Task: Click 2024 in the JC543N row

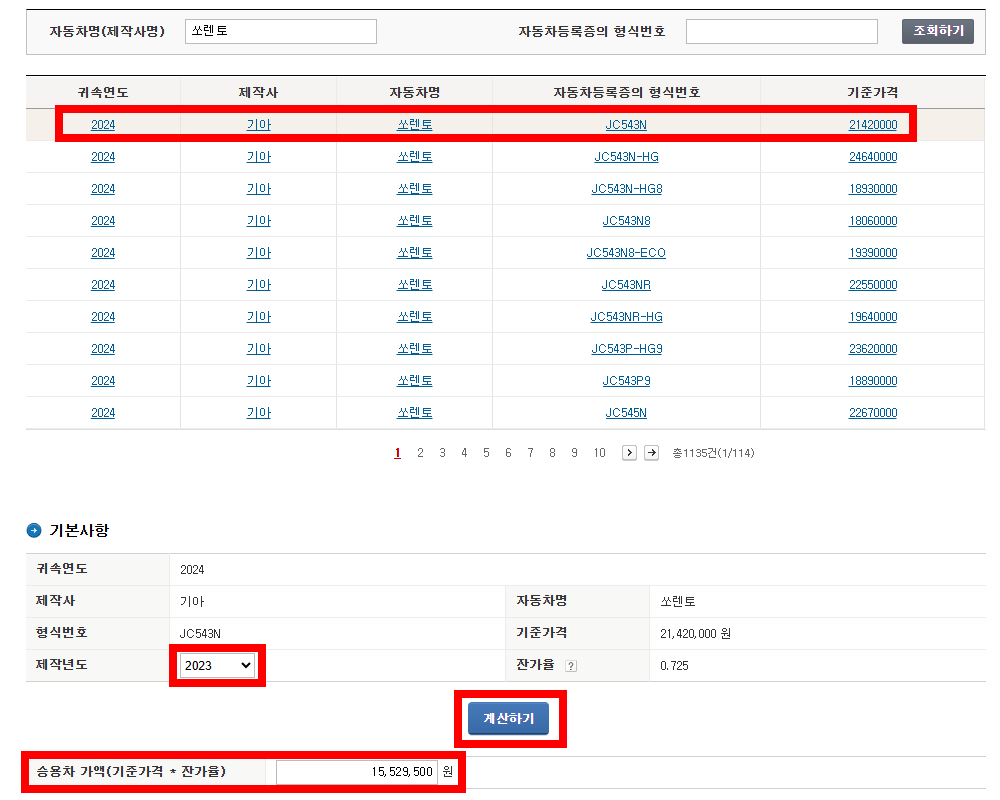Action: point(103,125)
